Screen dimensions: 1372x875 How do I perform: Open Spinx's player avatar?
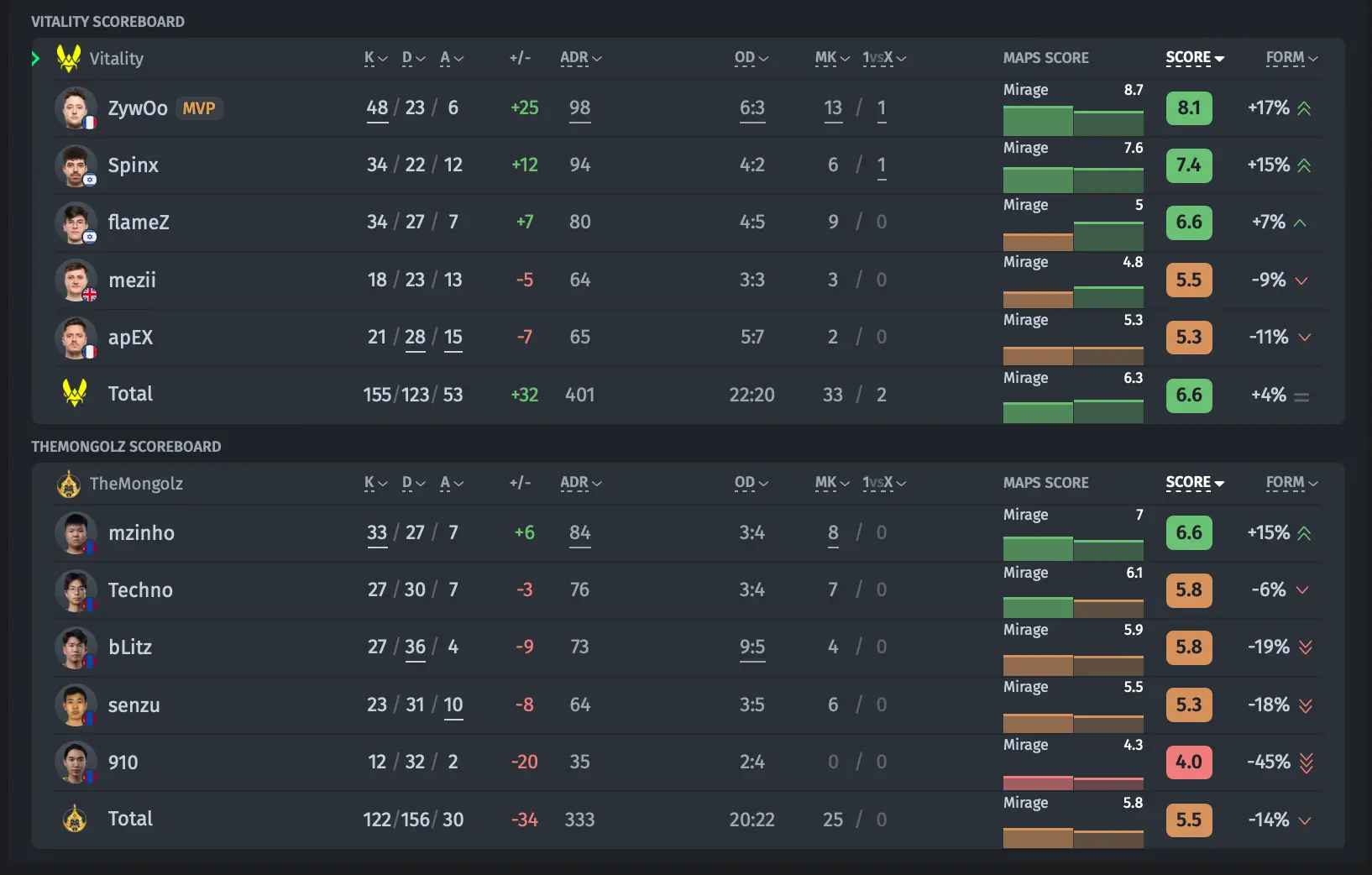click(x=76, y=165)
